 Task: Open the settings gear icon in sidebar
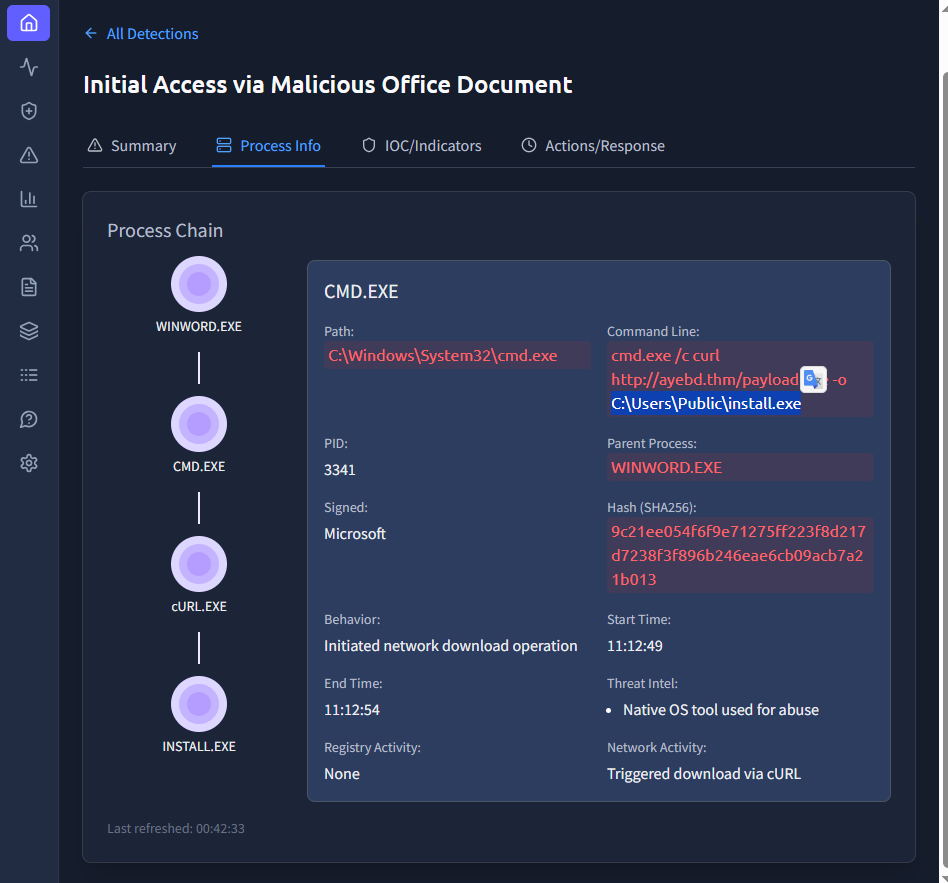coord(28,463)
